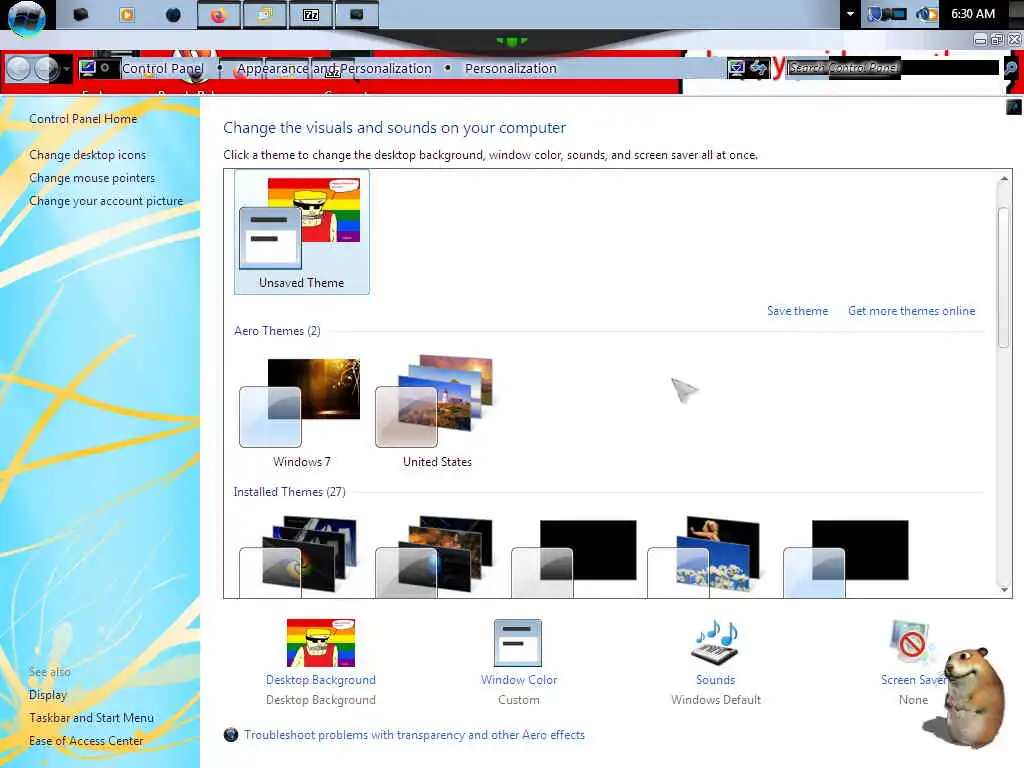Click the help icon at top right
The height and width of the screenshot is (768, 1024).
pos(1014,107)
